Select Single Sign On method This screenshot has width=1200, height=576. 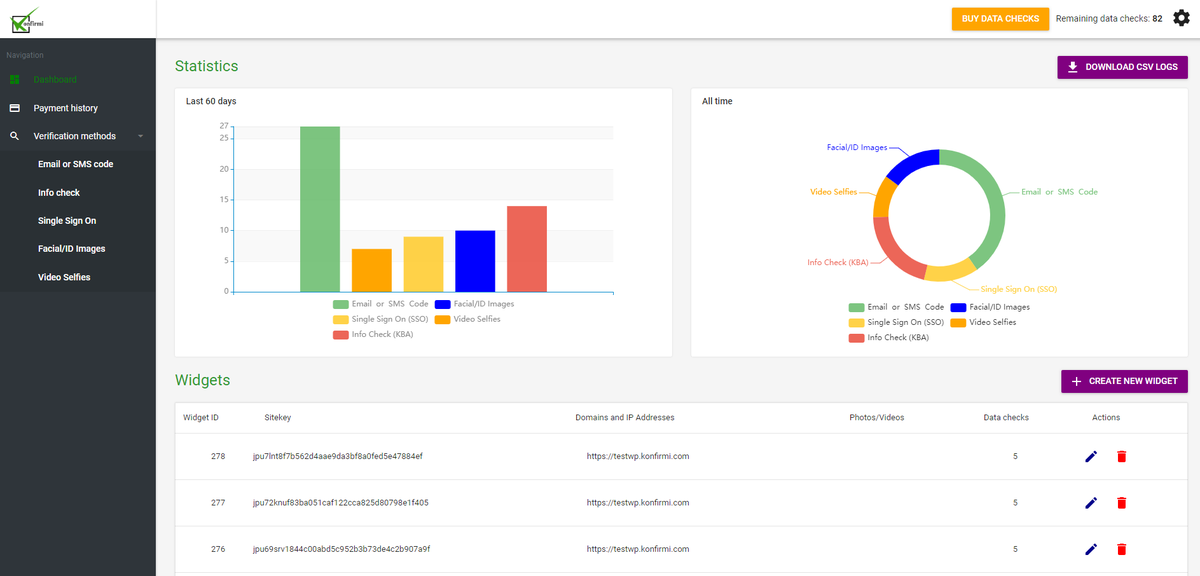point(67,221)
